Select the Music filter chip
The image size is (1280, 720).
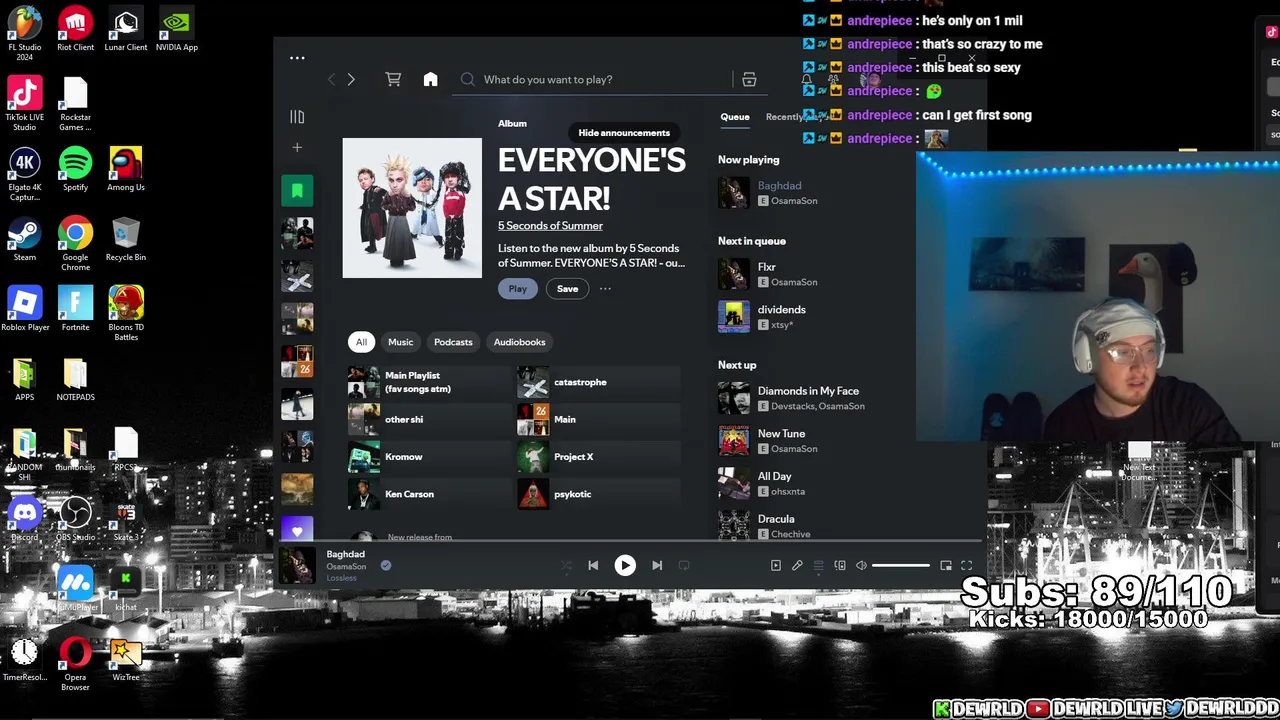(400, 342)
